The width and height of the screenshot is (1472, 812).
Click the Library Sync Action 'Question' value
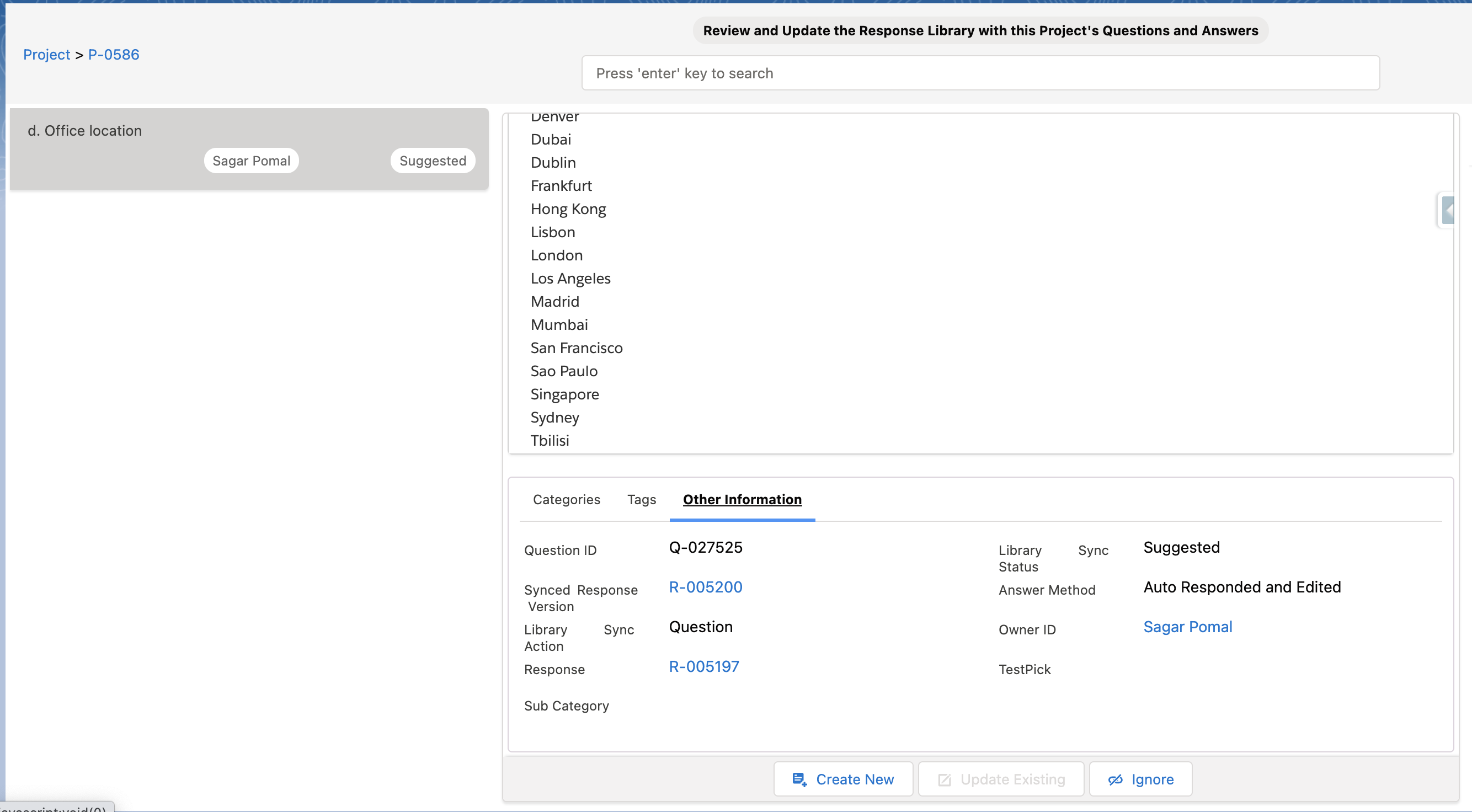pyautogui.click(x=701, y=627)
